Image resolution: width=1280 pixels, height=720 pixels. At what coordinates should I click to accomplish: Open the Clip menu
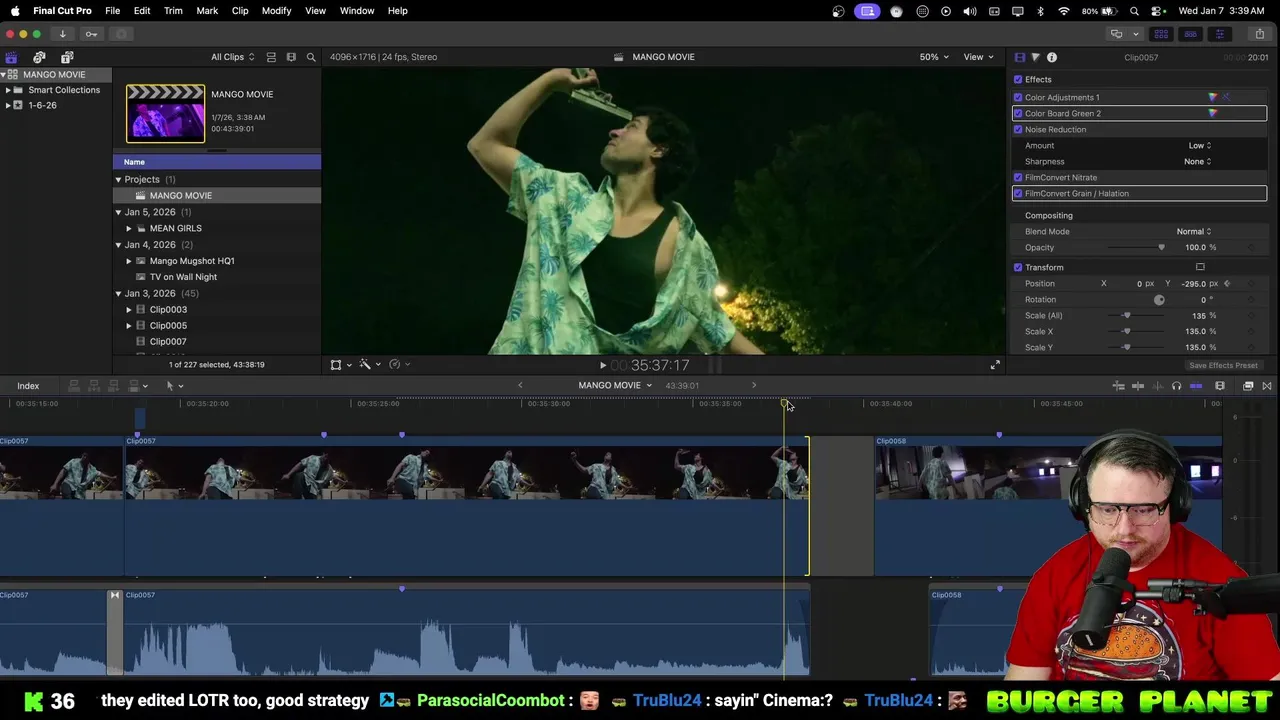point(240,11)
